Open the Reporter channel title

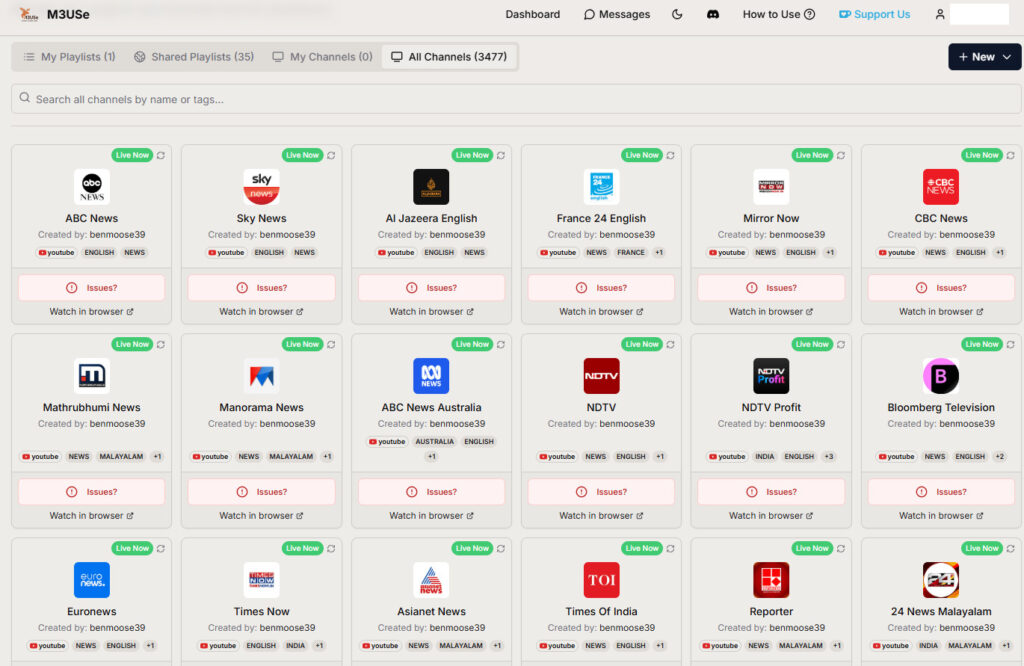(x=771, y=611)
